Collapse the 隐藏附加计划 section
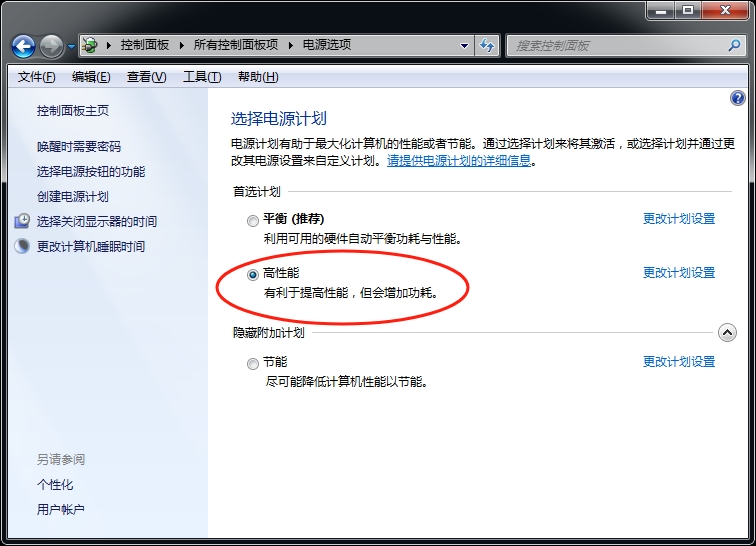The width and height of the screenshot is (756, 546). [727, 333]
